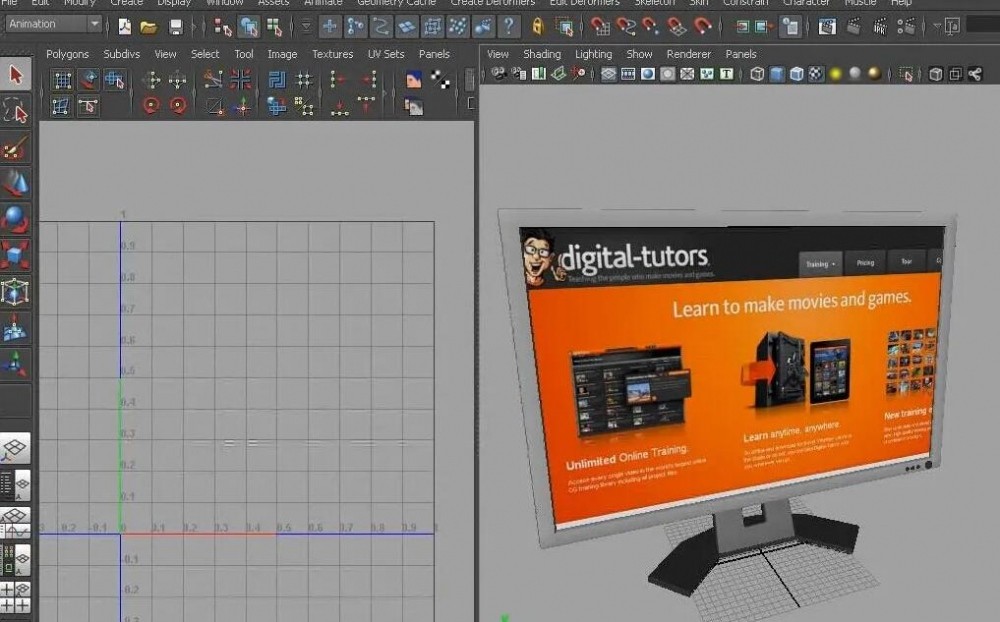This screenshot has width=1000, height=622.
Task: Switch to single perspective view layout
Action: pos(15,448)
